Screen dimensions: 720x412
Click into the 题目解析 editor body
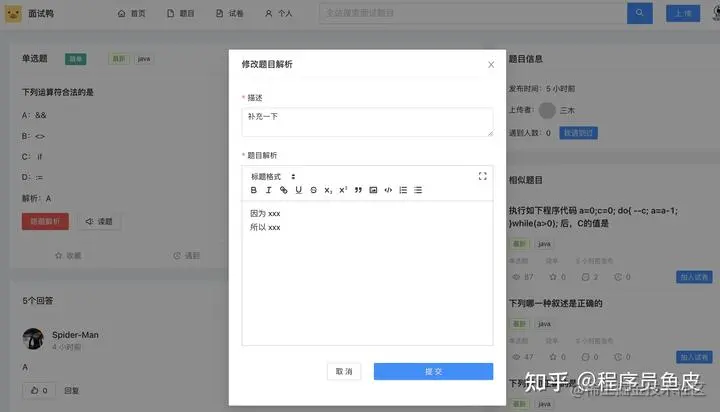click(367, 273)
